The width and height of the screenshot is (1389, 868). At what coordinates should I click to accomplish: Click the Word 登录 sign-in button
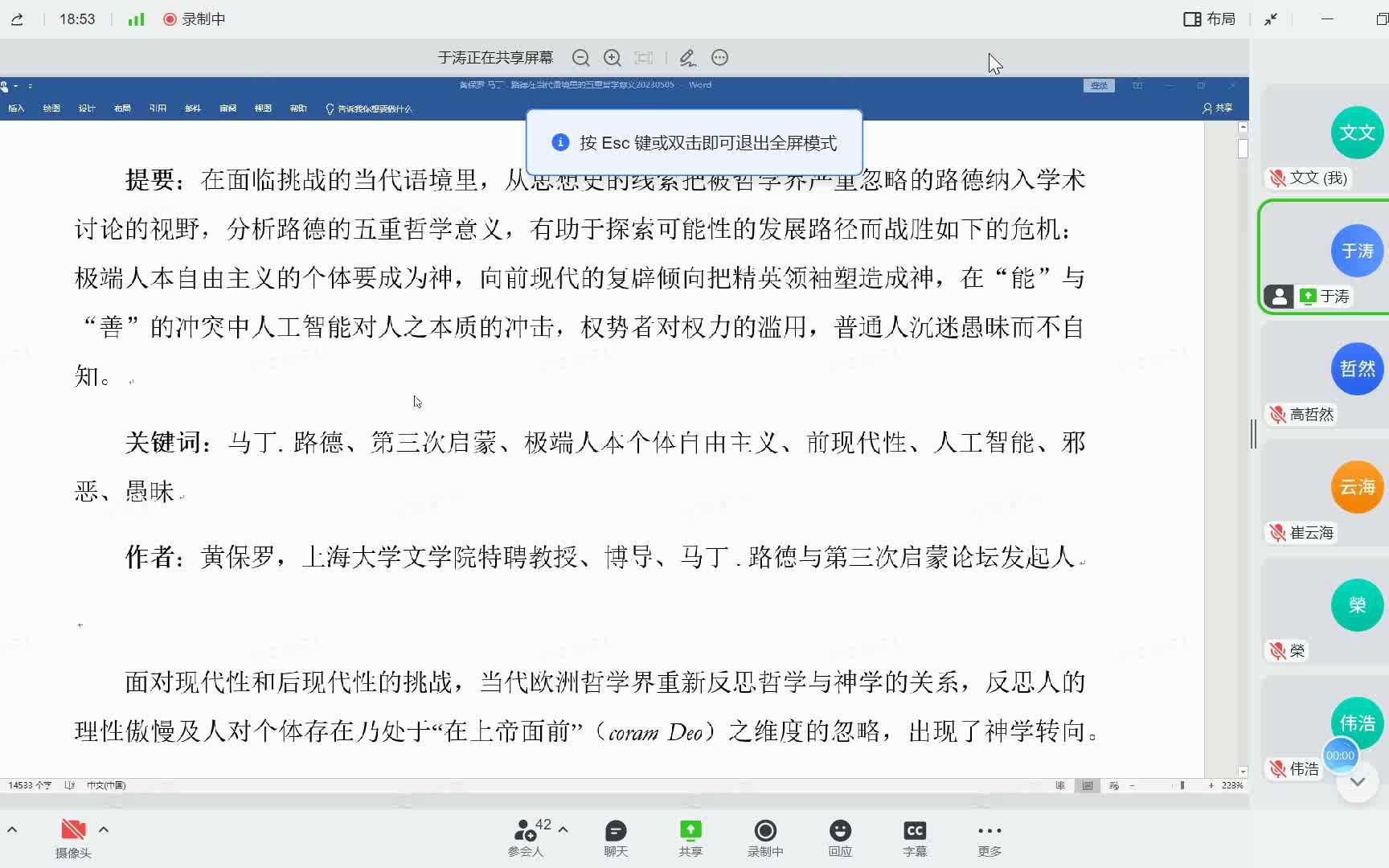pos(1099,85)
